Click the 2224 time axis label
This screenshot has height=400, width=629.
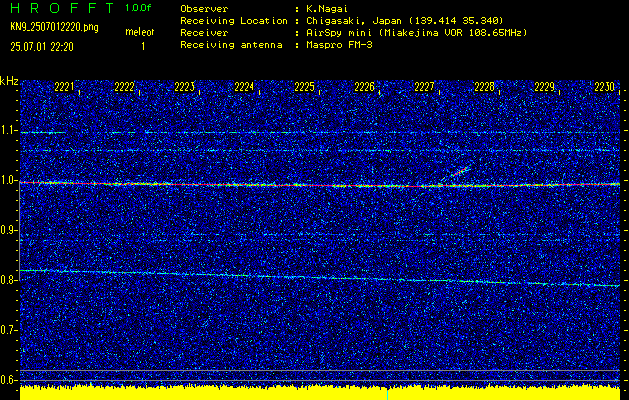(244, 87)
